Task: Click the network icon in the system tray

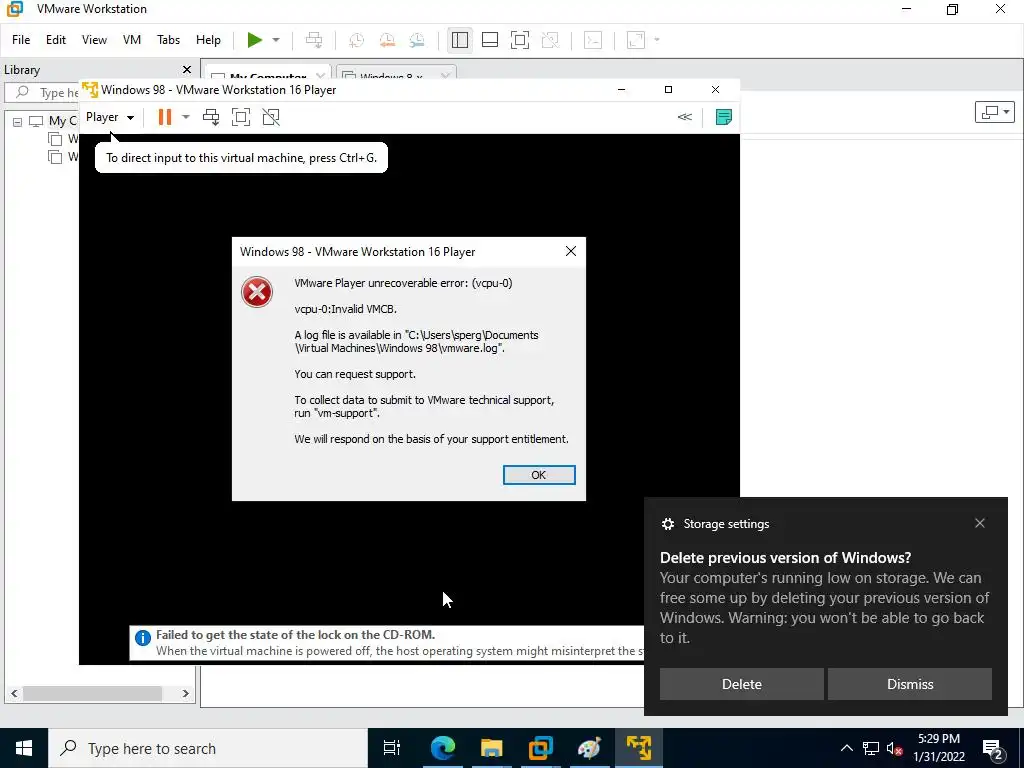Action: (x=871, y=748)
